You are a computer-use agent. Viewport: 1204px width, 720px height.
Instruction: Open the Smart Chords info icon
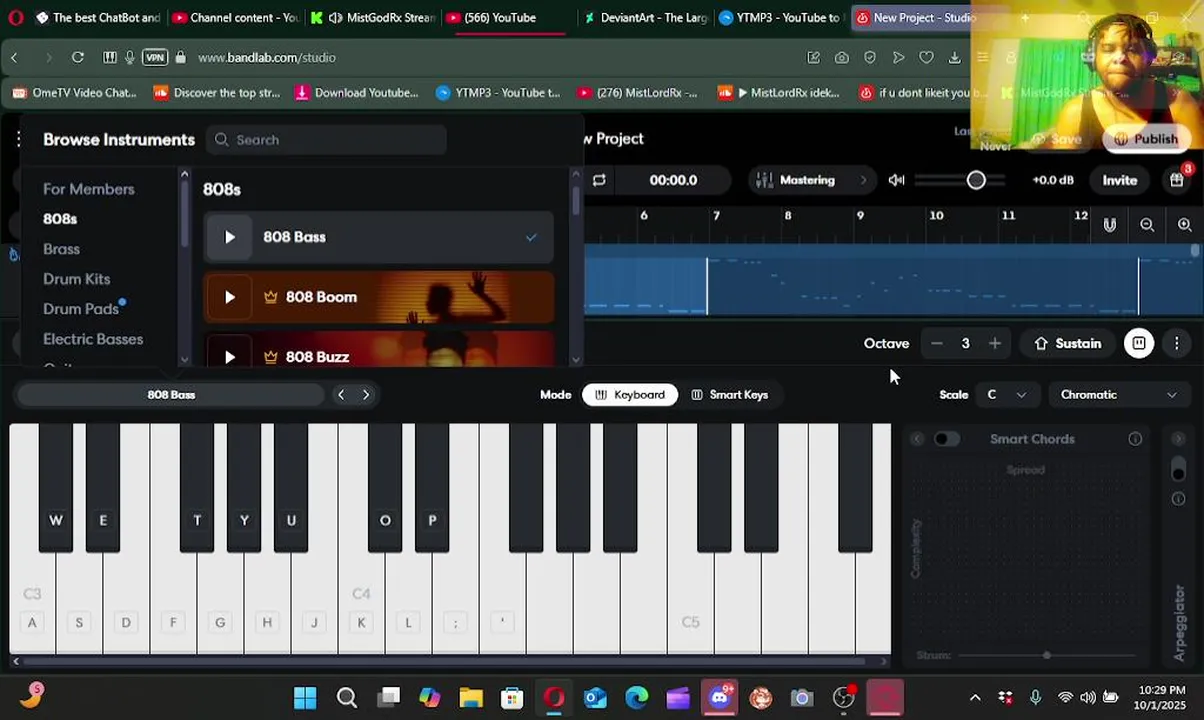point(1135,439)
